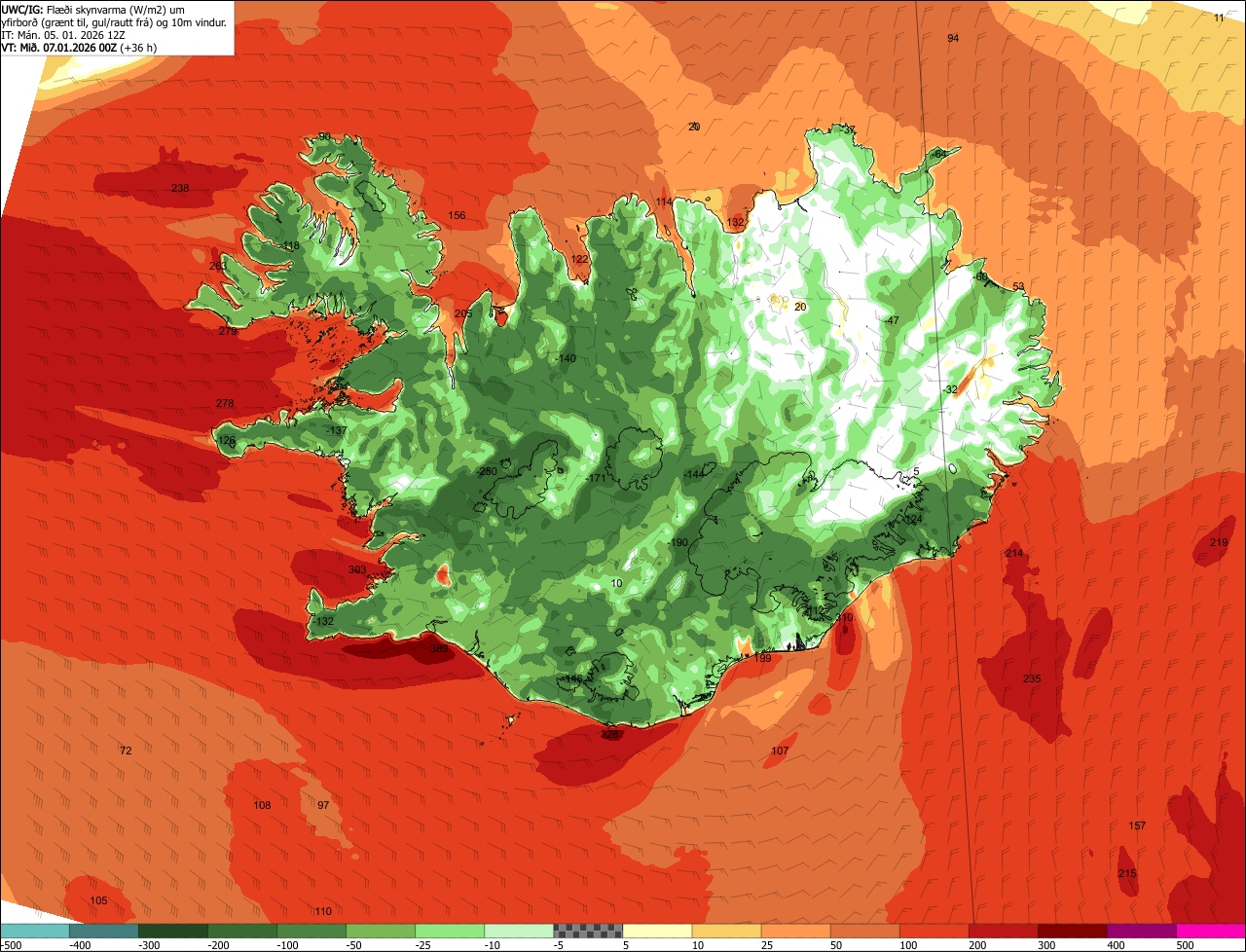Click the title line 'UWC/IG: Flæði skynvarma (W/m2) um'
1246x952 pixels.
point(93,9)
